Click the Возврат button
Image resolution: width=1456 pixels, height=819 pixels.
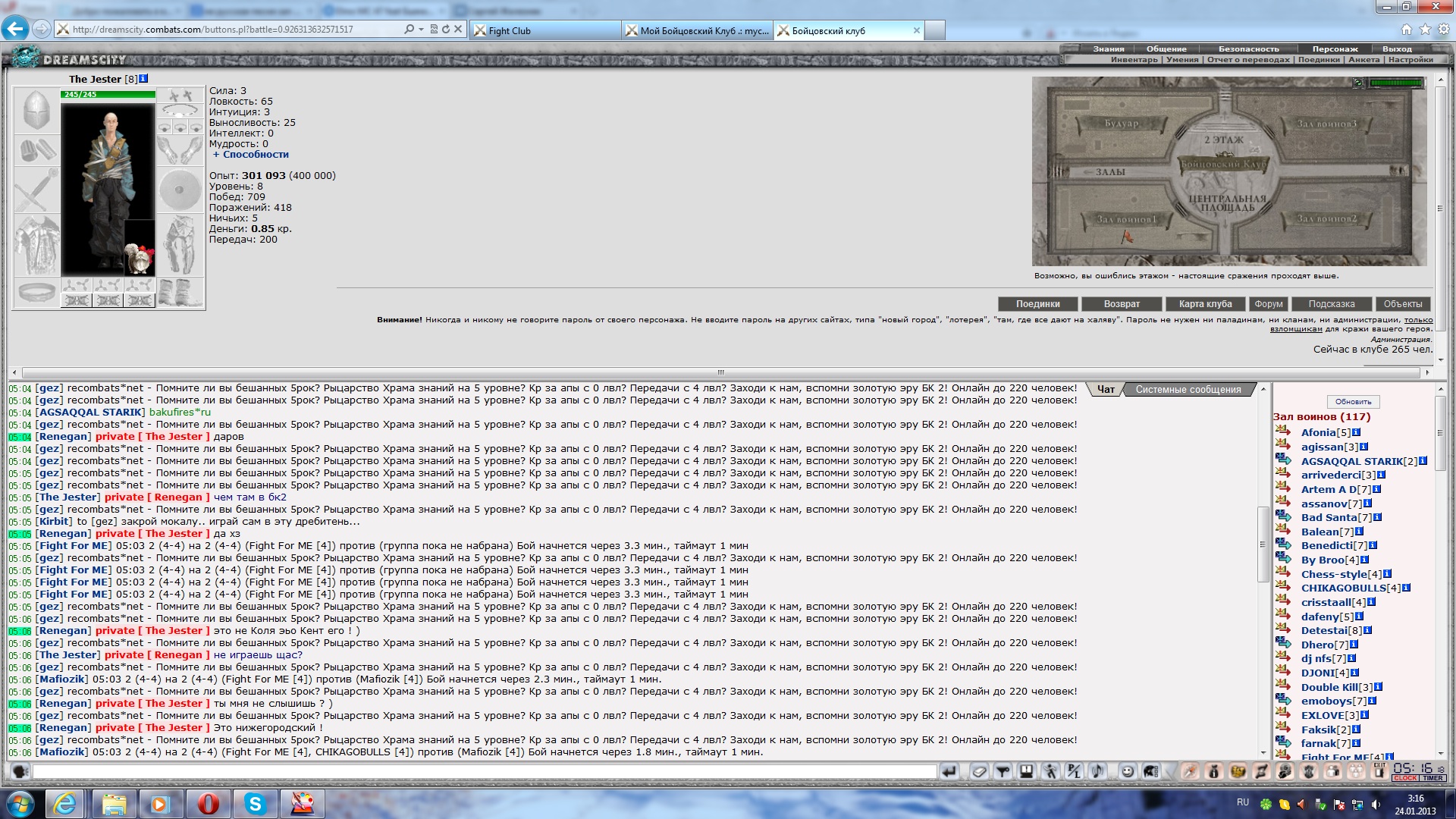click(x=1122, y=304)
